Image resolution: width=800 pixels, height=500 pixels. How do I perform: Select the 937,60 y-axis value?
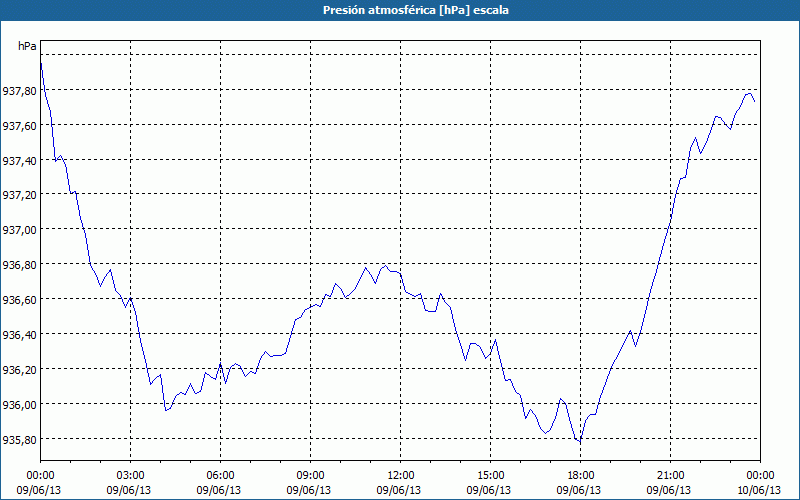pos(20,126)
